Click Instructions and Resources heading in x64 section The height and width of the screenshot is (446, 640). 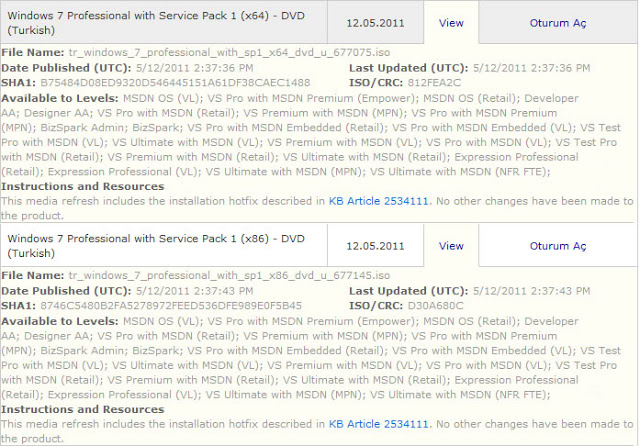tap(83, 186)
